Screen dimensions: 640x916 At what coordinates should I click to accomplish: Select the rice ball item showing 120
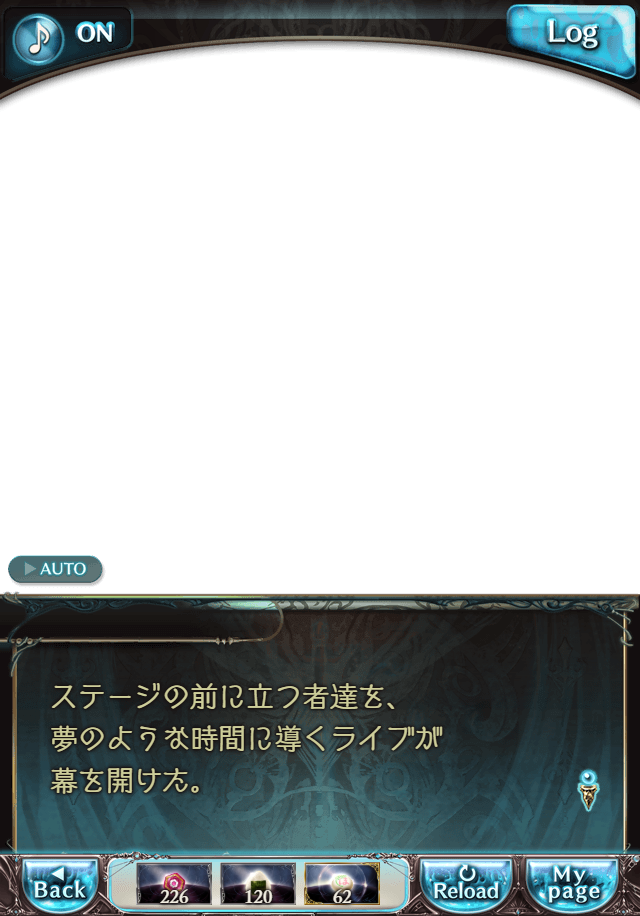(258, 884)
